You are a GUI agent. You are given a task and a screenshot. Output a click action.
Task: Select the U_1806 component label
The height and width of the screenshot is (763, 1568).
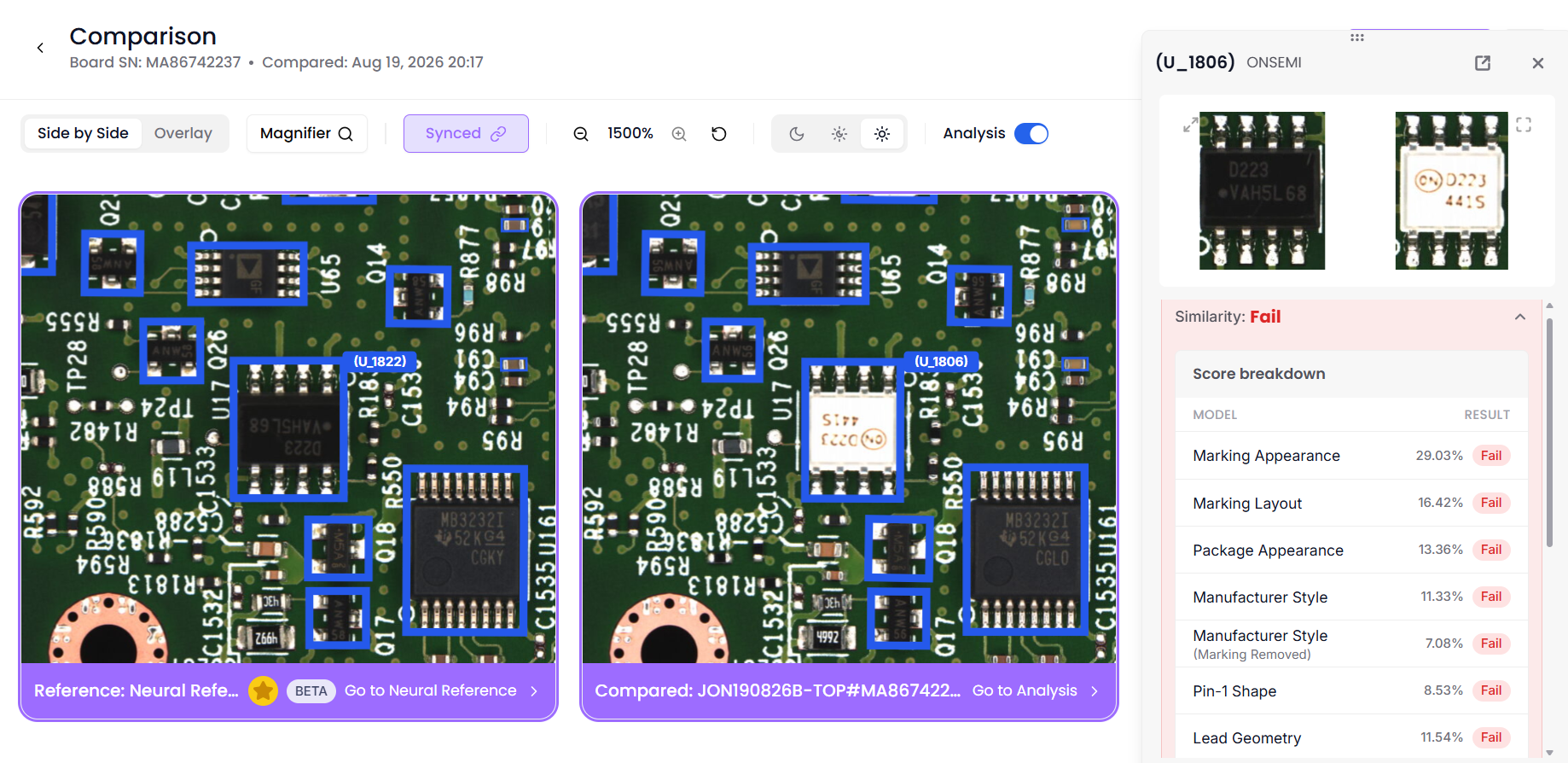[x=941, y=361]
